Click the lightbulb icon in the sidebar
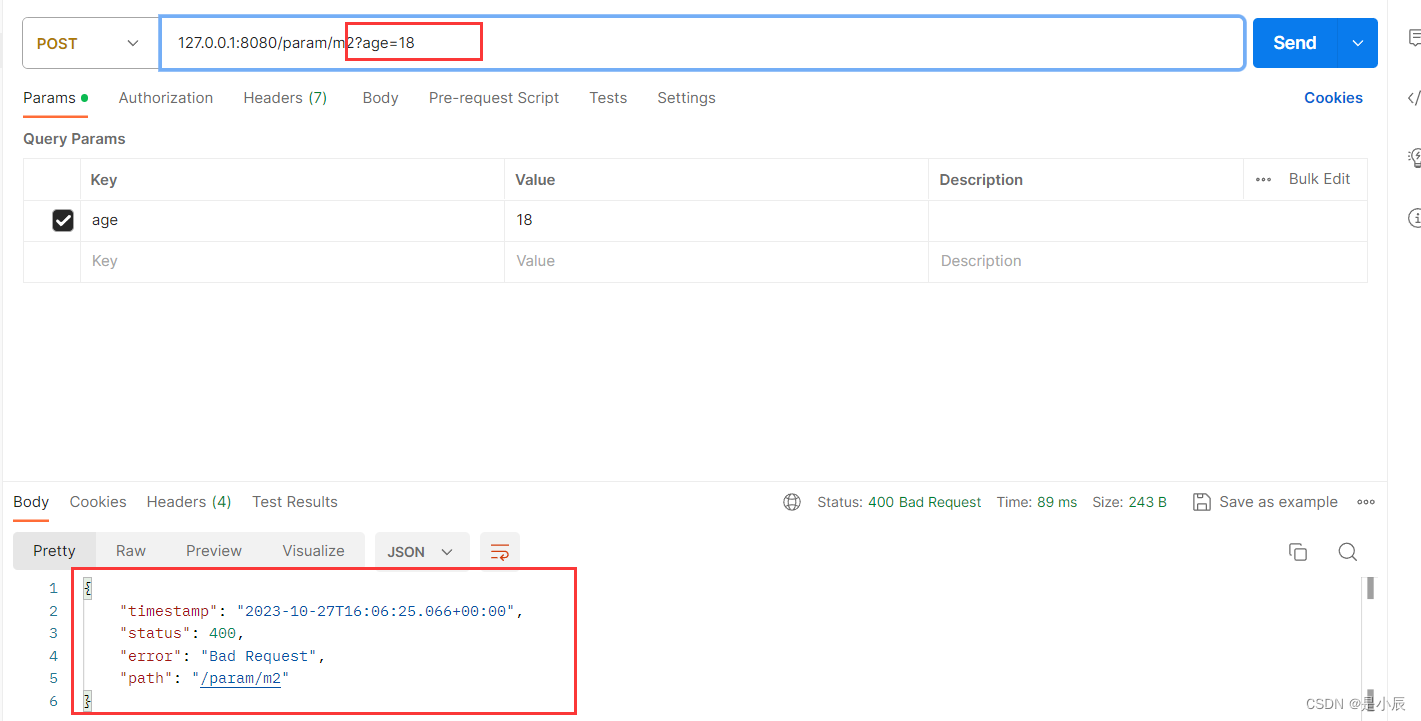 click(x=1414, y=157)
